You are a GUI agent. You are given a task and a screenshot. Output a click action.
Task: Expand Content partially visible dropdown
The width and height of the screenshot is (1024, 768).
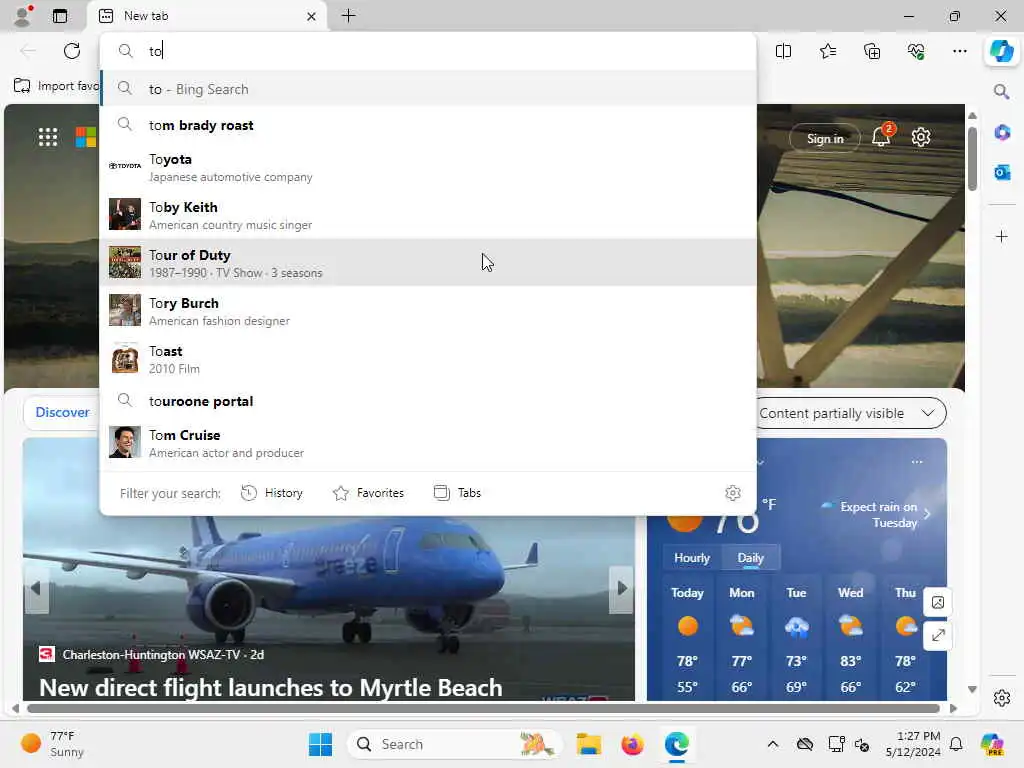point(850,413)
